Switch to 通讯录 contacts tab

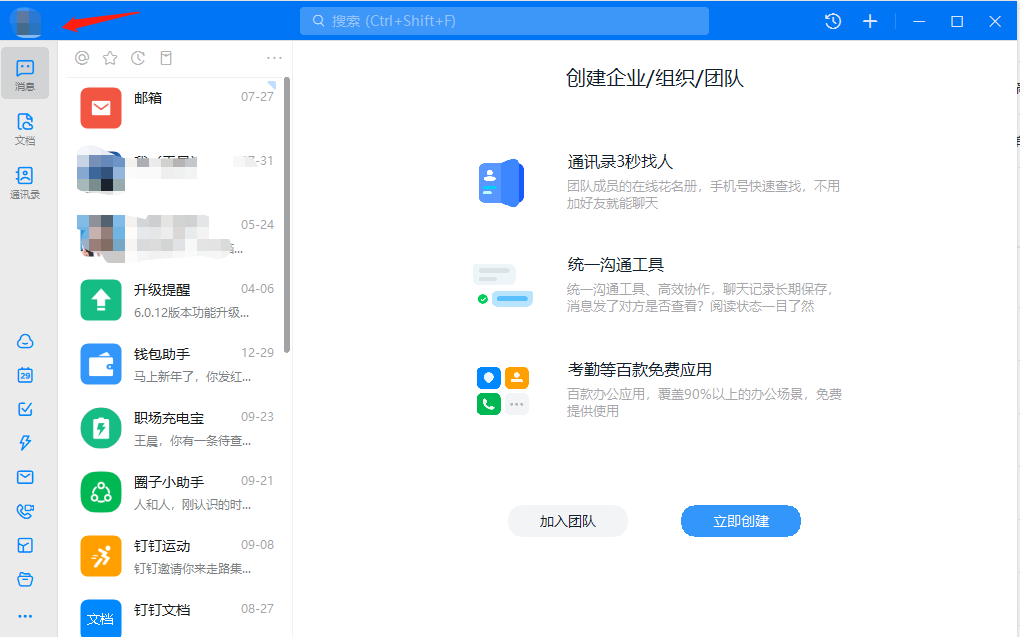(x=26, y=183)
